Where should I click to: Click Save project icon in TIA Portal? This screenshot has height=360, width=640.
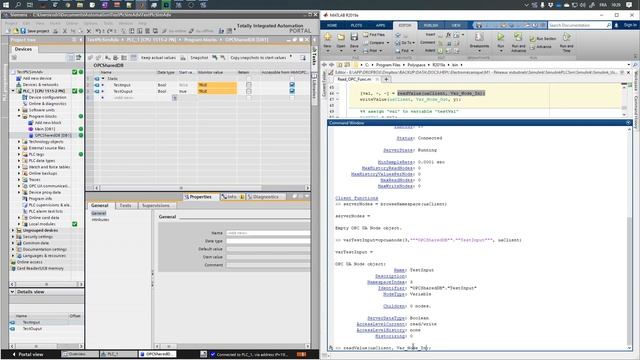click(23, 31)
